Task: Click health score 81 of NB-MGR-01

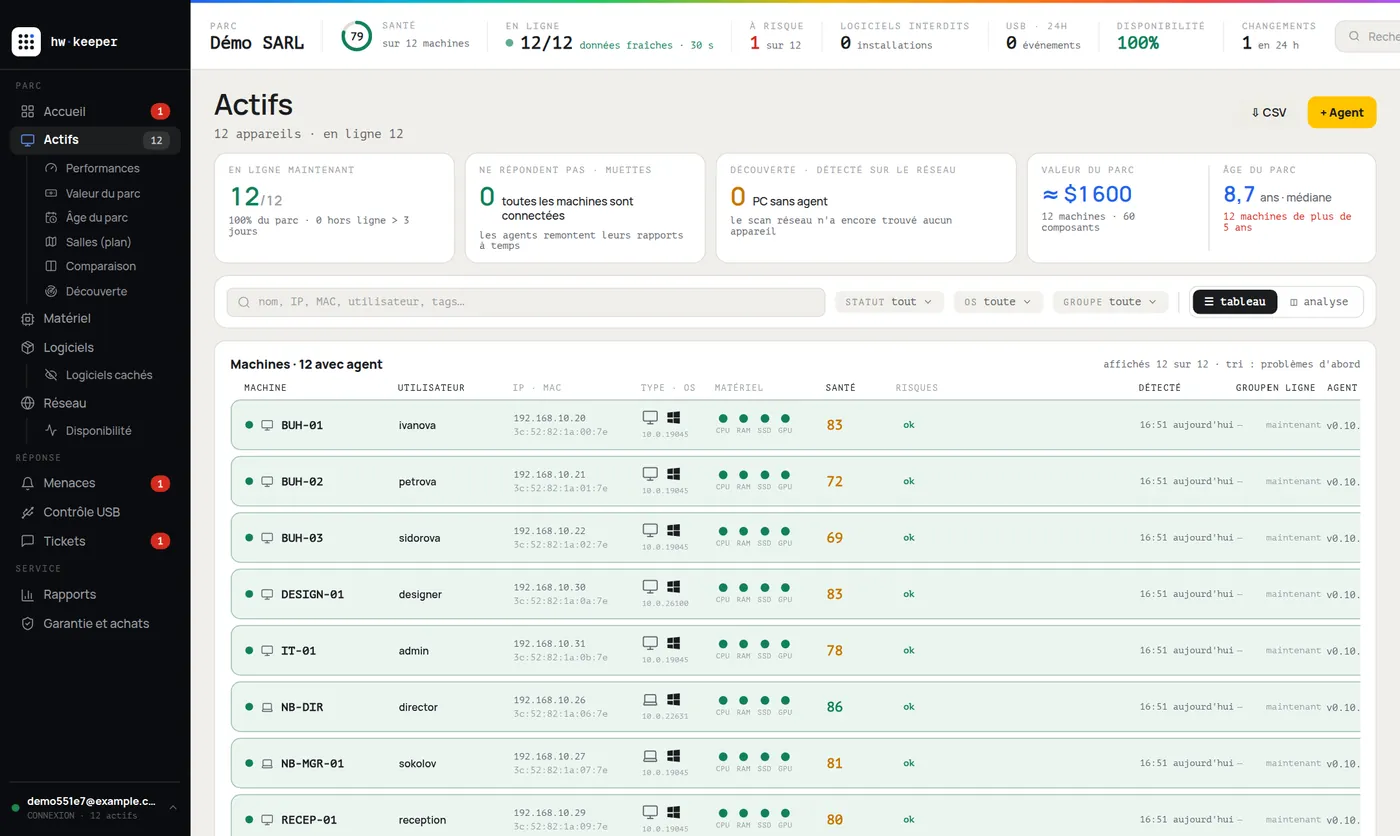Action: click(x=835, y=763)
